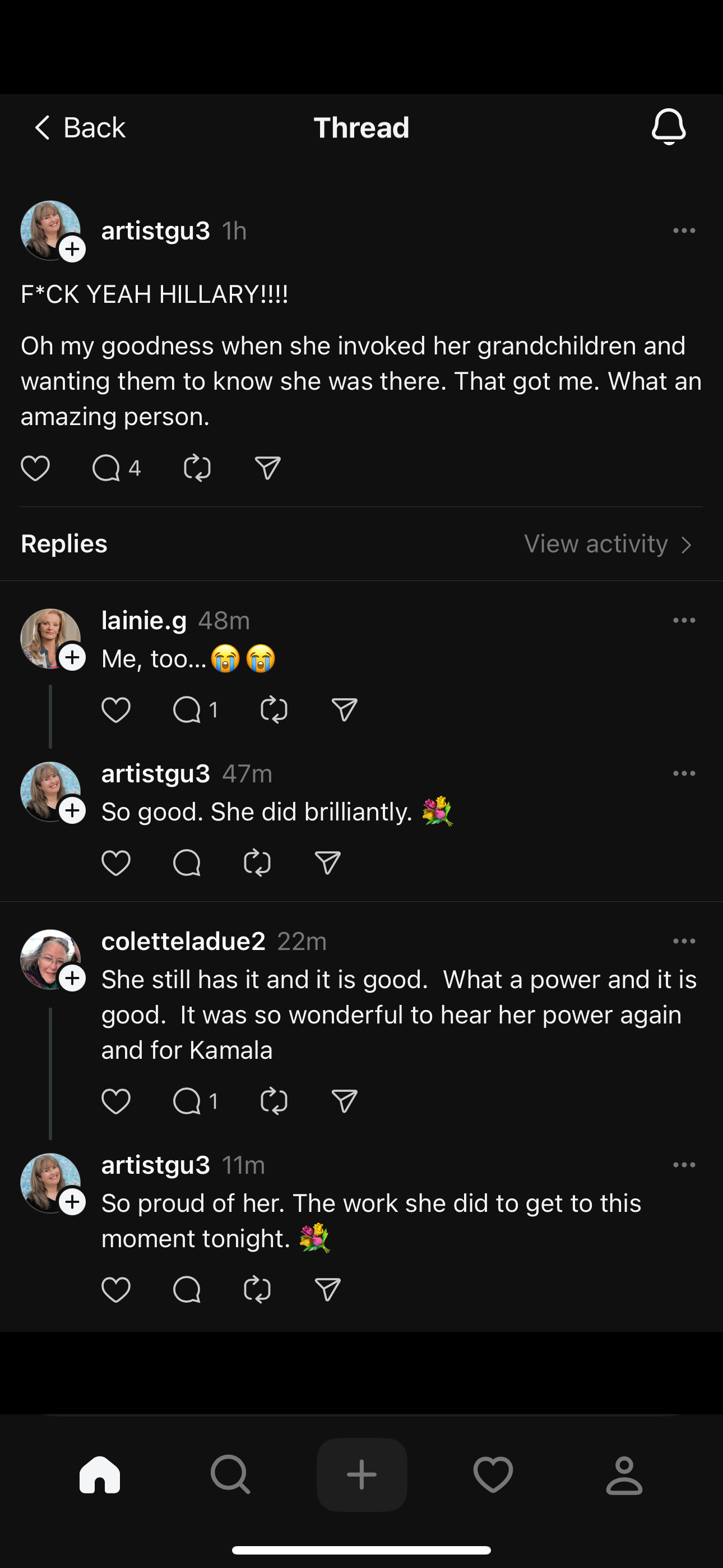Create a new thread with plus button

pos(361,1475)
